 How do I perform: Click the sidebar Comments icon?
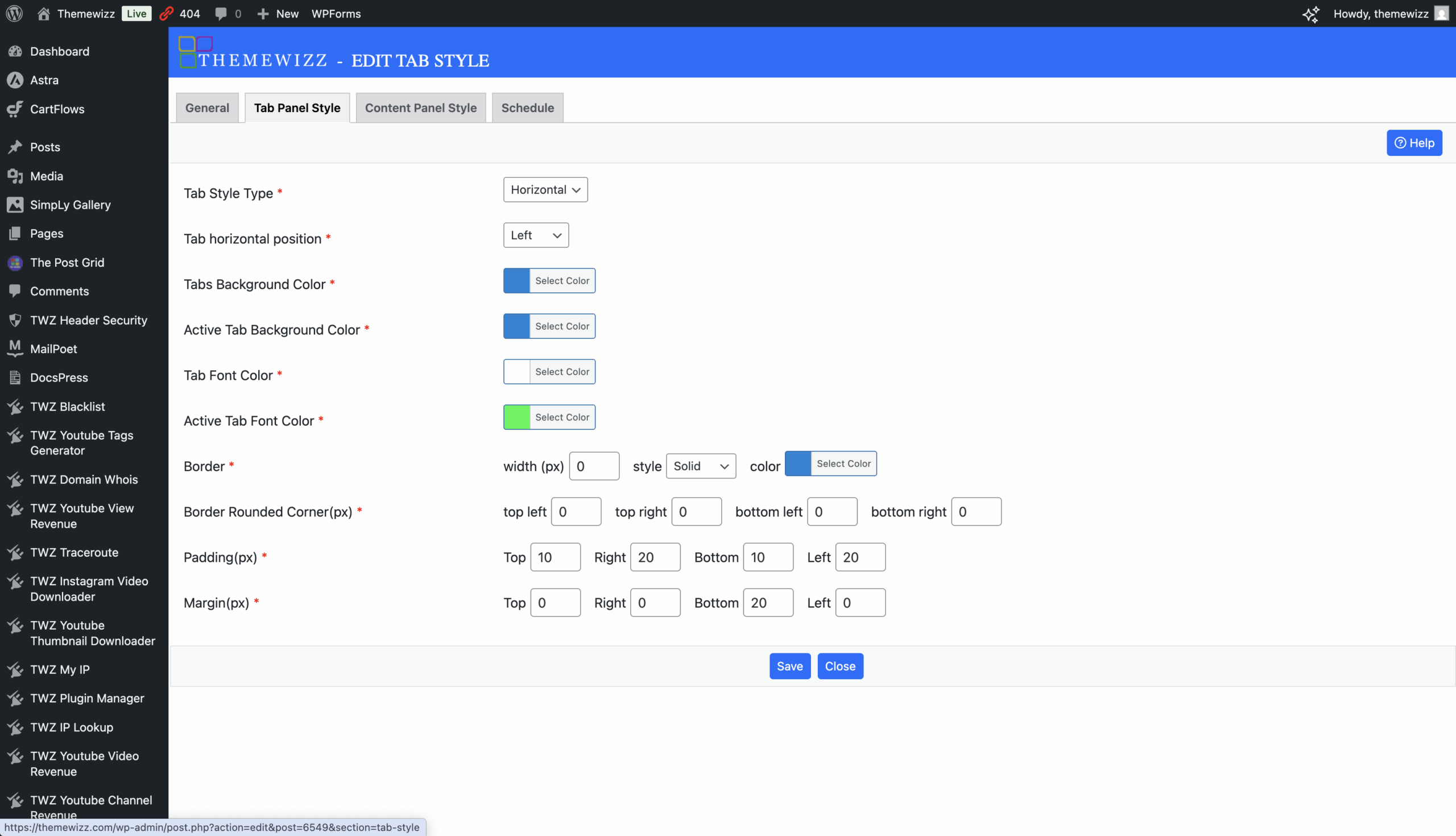(x=15, y=291)
